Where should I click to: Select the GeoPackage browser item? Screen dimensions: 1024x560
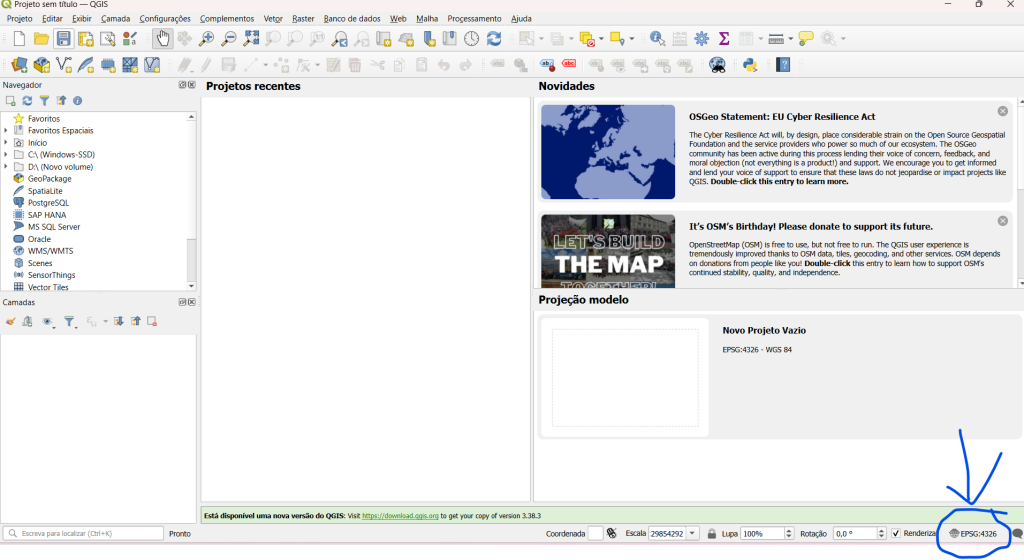50,179
